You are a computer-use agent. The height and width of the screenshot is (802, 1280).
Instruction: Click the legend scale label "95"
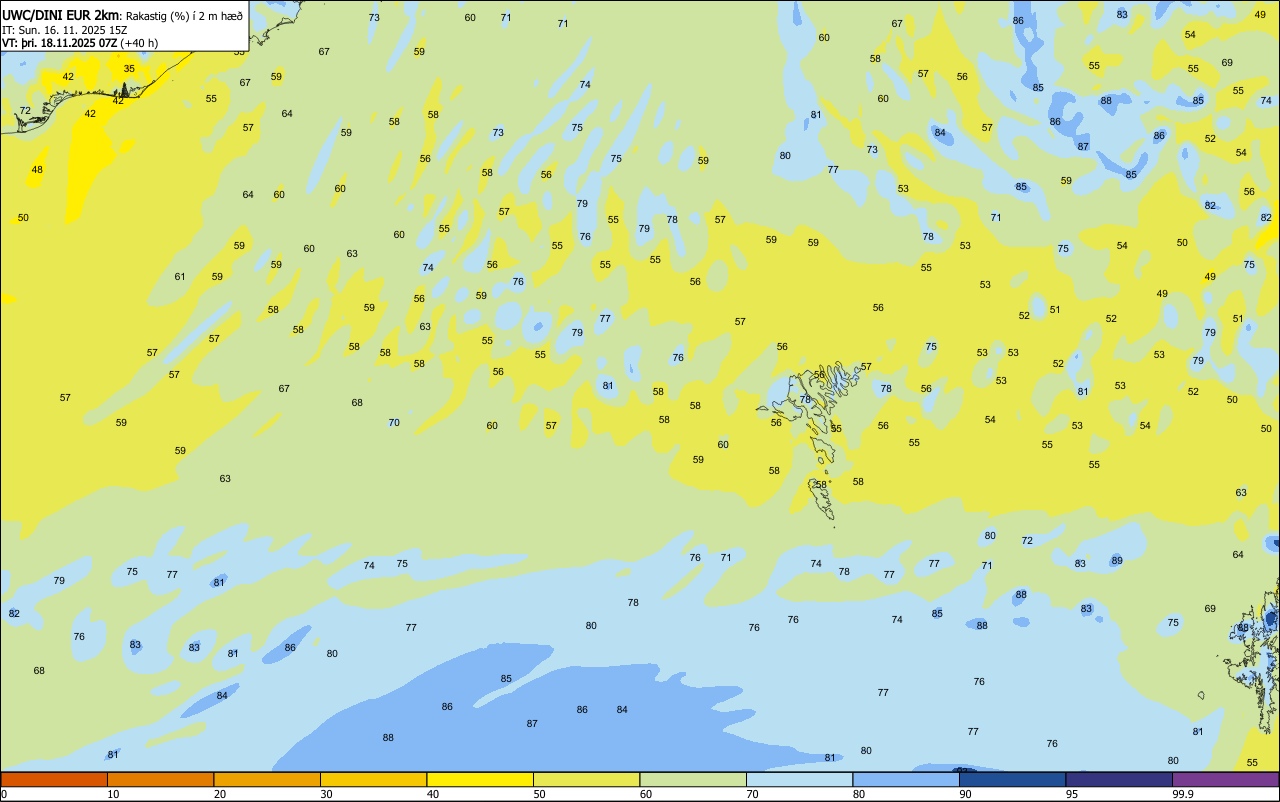point(1071,794)
